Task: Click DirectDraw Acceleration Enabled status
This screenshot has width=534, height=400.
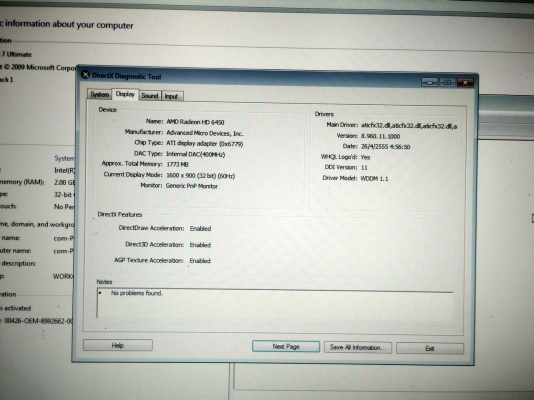Action: tap(200, 228)
